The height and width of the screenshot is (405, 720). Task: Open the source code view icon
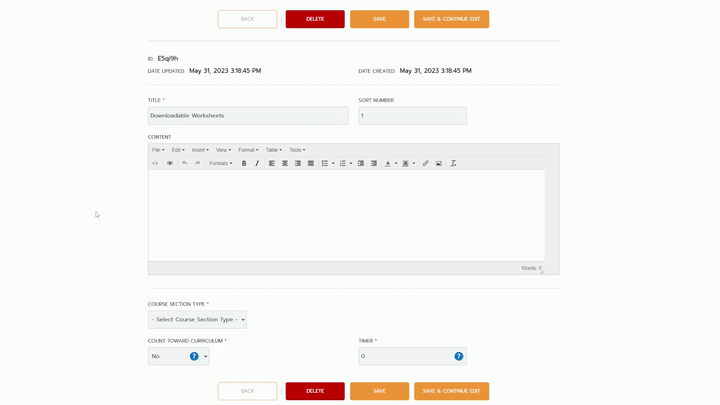[155, 163]
